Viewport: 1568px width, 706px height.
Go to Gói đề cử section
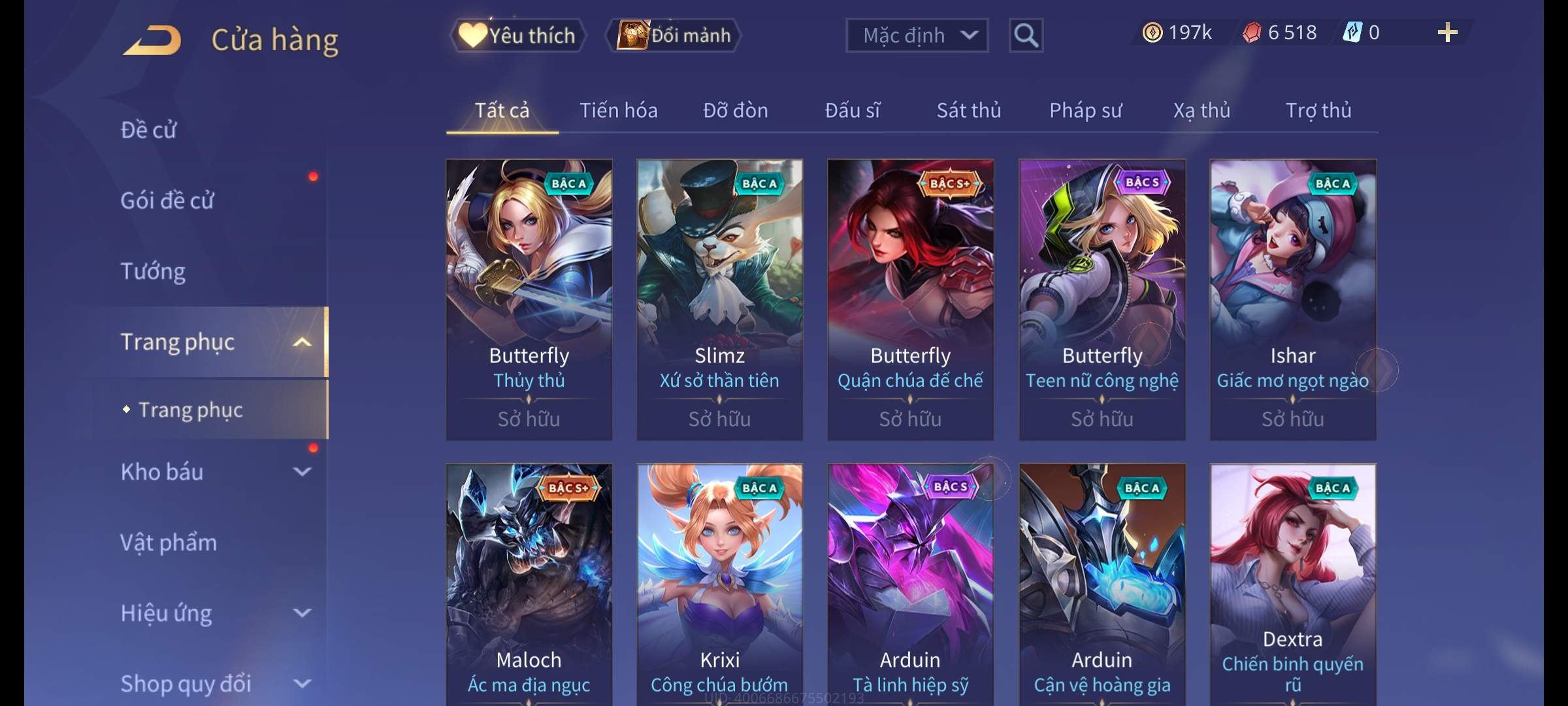(x=167, y=201)
